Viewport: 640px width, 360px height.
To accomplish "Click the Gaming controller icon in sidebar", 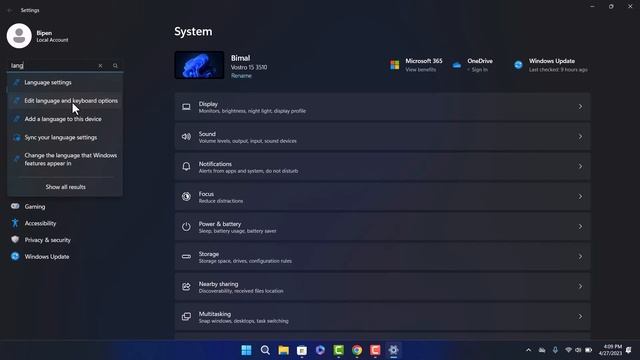I will (x=15, y=206).
